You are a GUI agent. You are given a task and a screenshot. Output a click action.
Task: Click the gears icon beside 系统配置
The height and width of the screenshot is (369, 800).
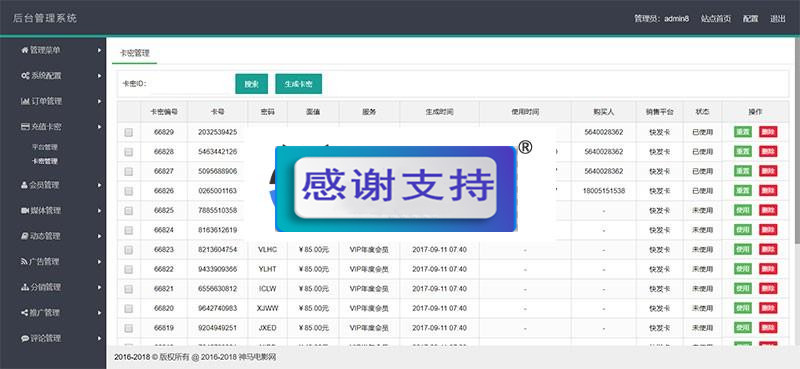[25, 76]
